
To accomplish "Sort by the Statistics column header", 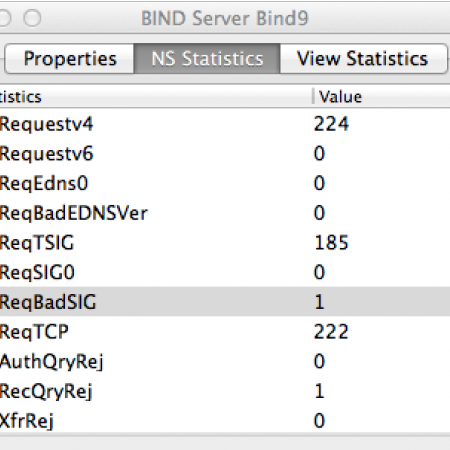I will coord(156,97).
